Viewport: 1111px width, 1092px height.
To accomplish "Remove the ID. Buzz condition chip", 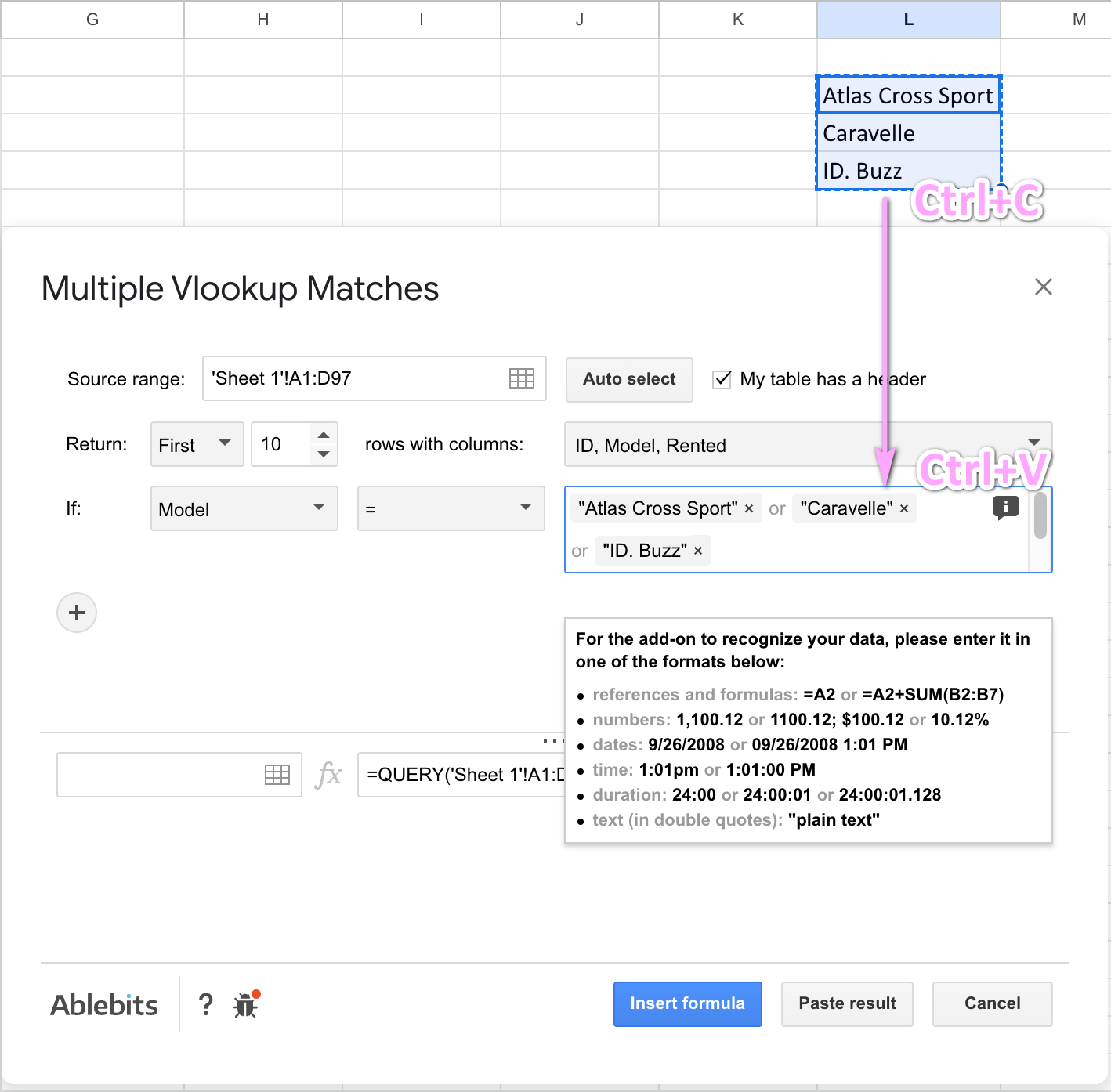I will click(697, 550).
